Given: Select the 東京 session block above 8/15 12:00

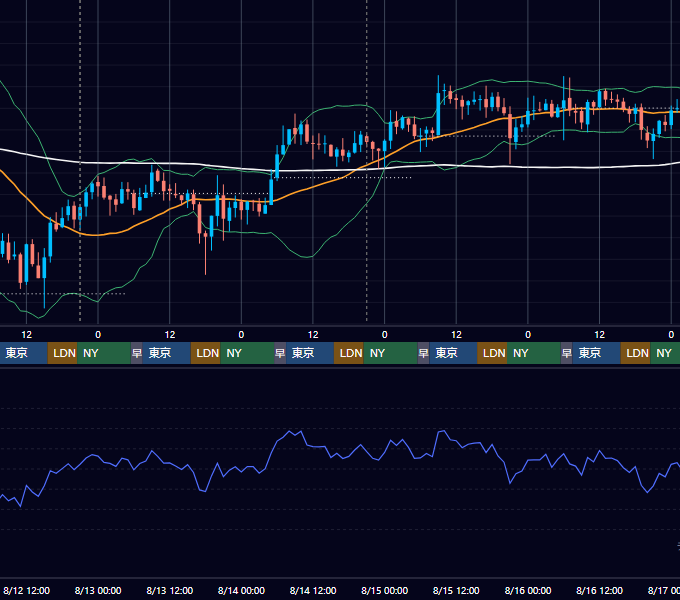Looking at the screenshot, I should [x=453, y=353].
